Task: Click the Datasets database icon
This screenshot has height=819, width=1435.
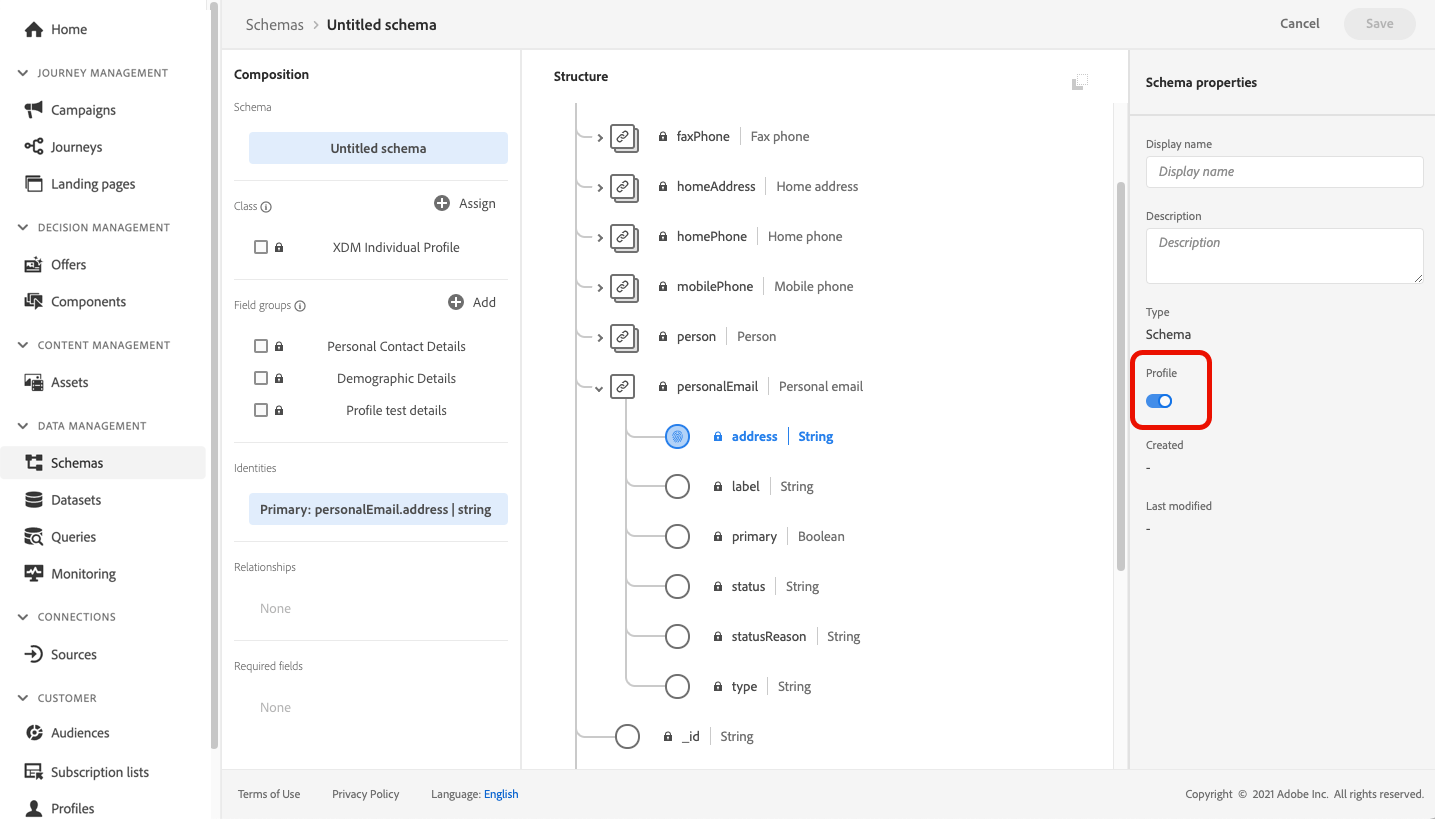Action: [34, 500]
